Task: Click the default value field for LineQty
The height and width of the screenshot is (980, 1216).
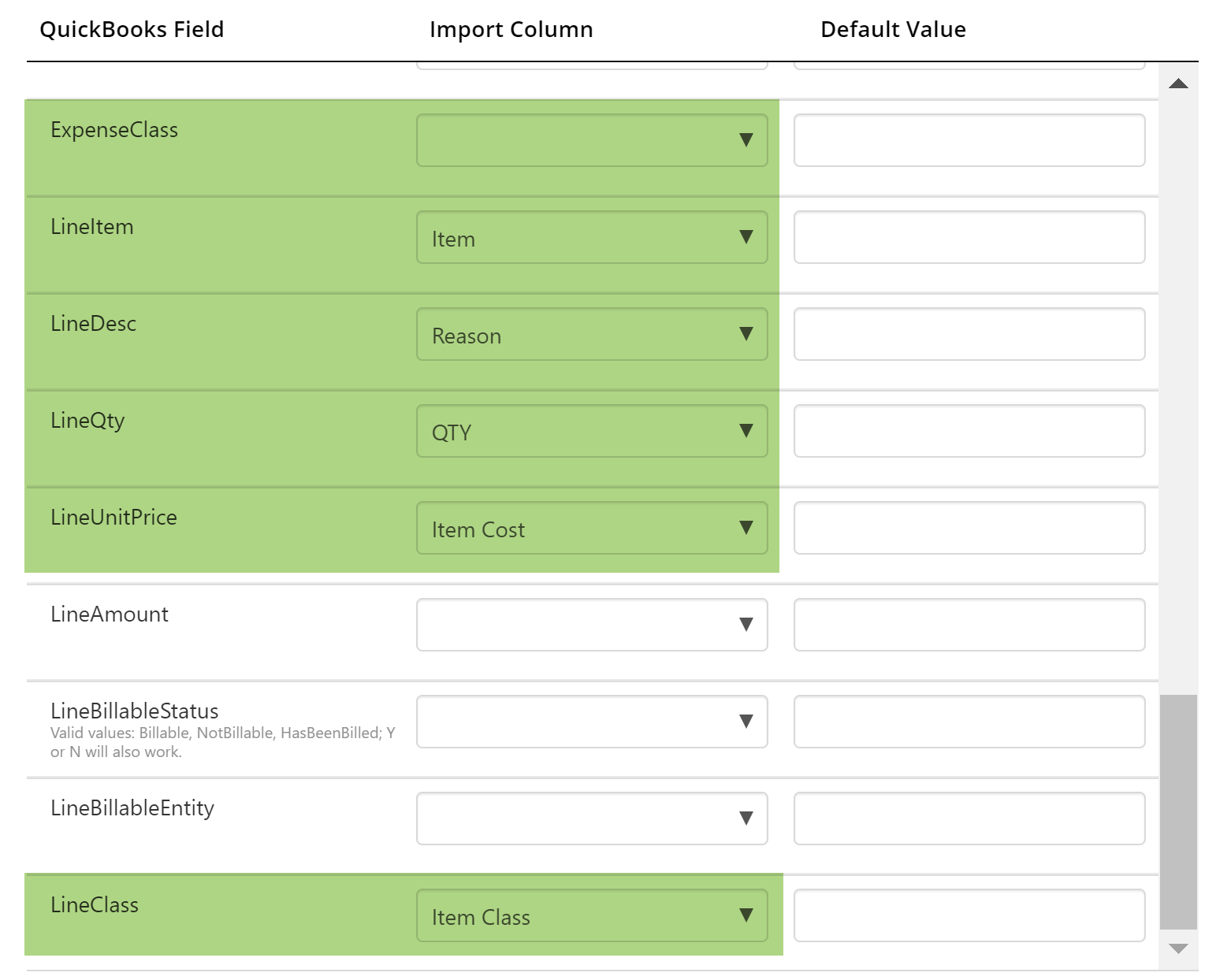Action: (969, 431)
